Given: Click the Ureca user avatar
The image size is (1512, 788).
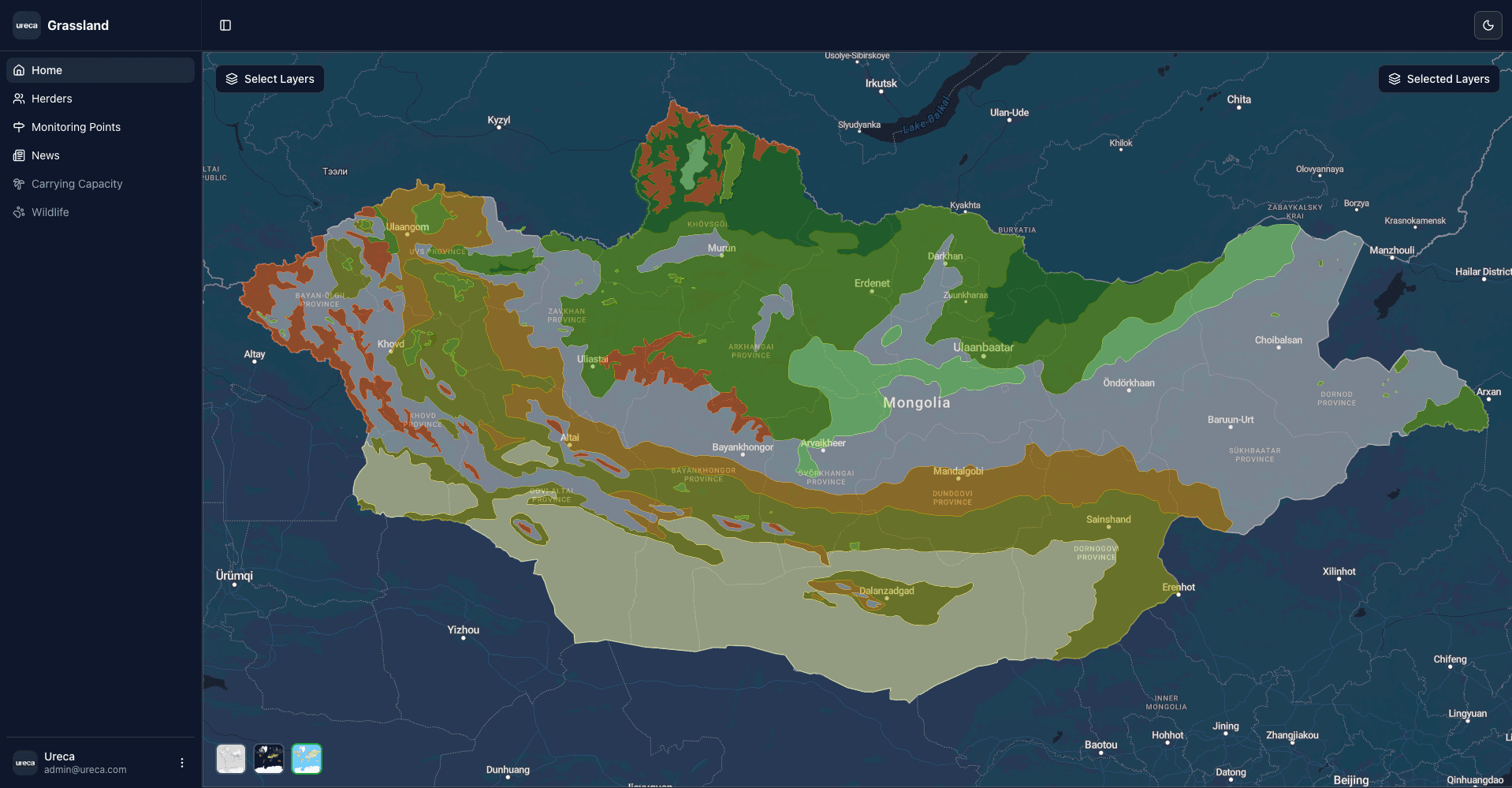Looking at the screenshot, I should point(25,763).
